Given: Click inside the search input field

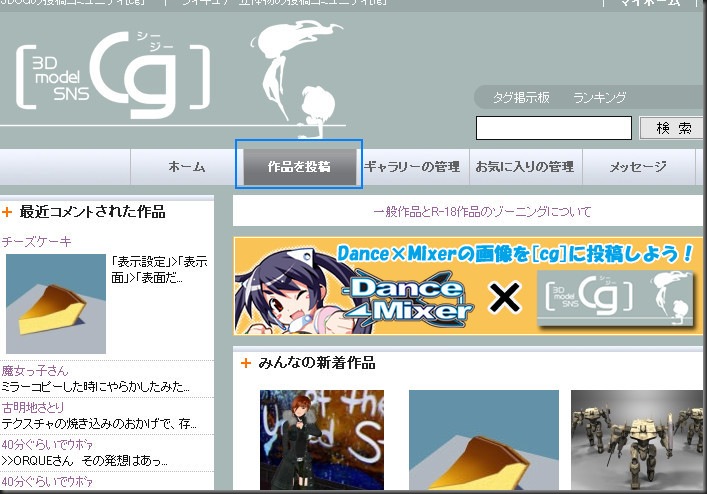Looking at the screenshot, I should click(x=554, y=128).
